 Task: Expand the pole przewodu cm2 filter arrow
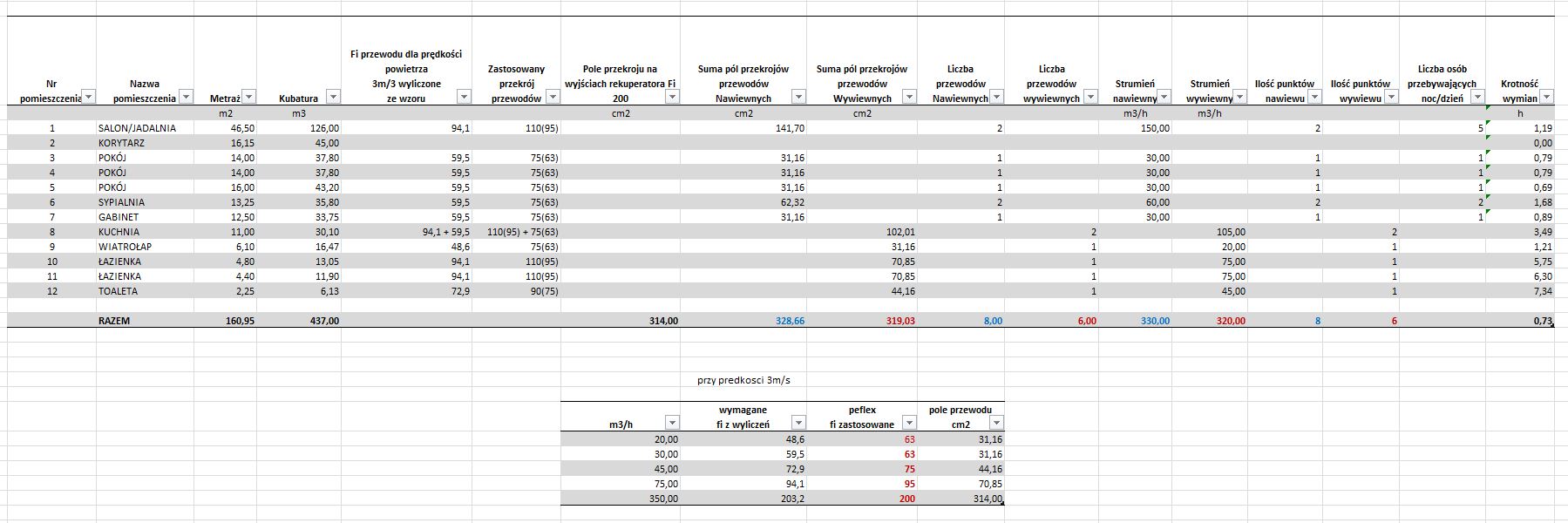[x=996, y=423]
